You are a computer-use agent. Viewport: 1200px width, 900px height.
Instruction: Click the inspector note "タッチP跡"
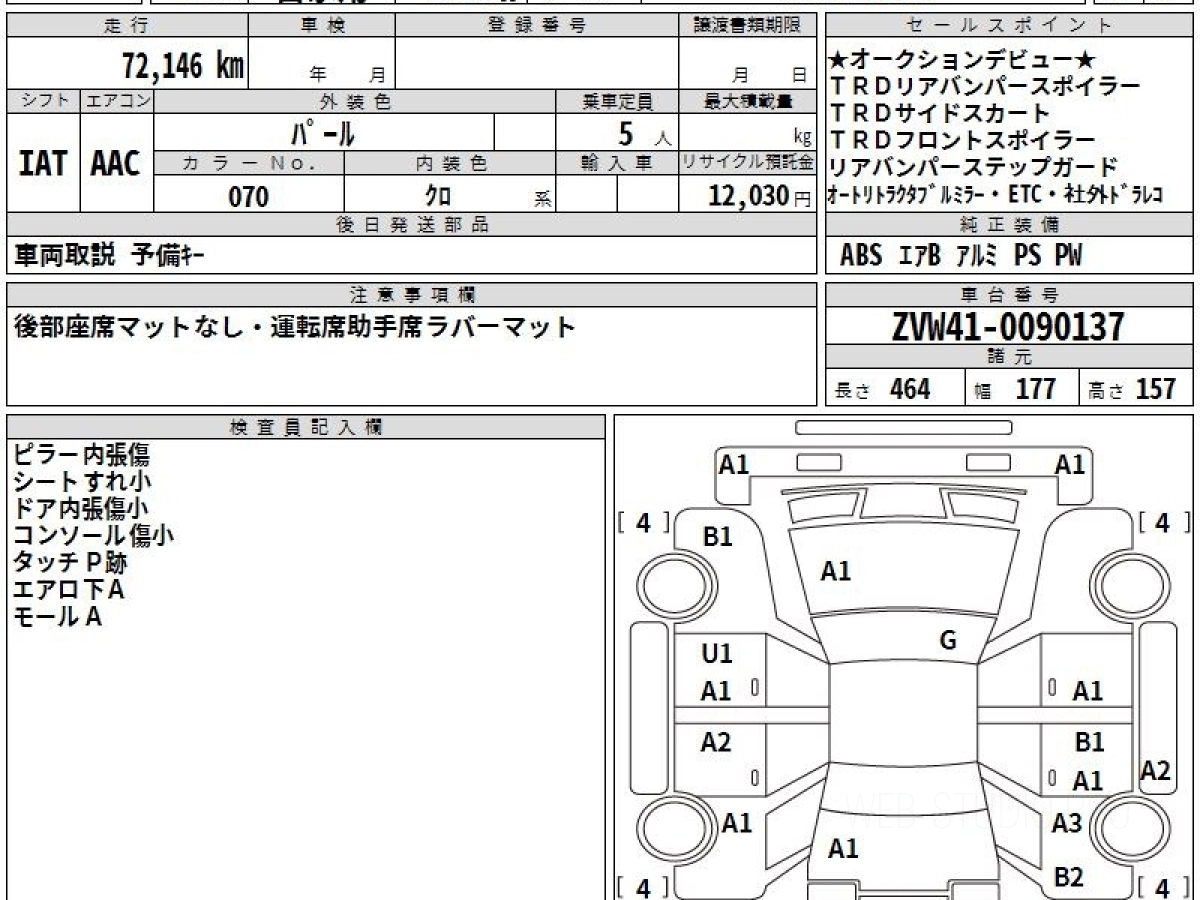(69, 563)
